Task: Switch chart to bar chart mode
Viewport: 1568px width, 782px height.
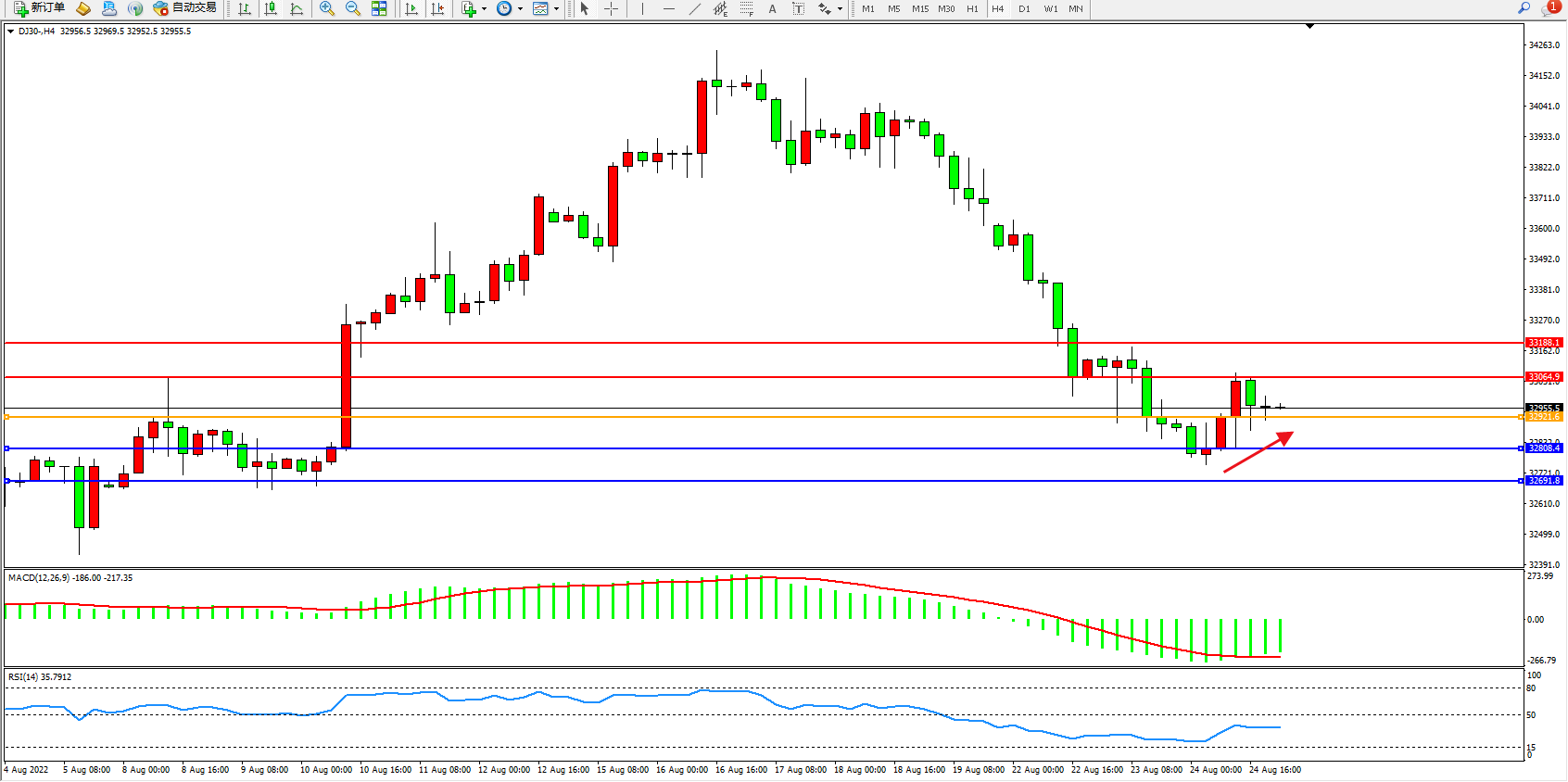Action: pos(245,8)
